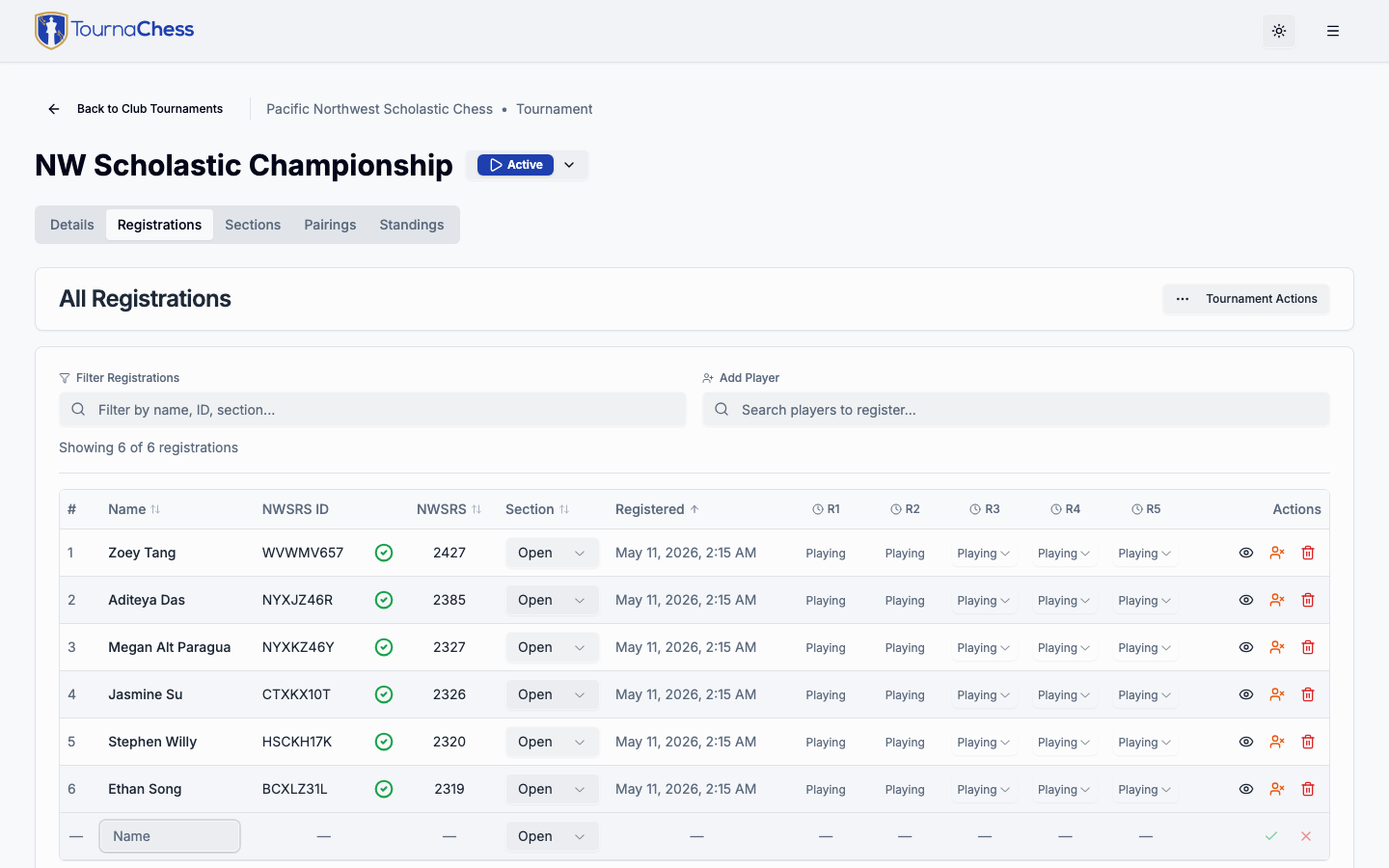
Task: Focus the Search players to register field
Action: (1016, 410)
